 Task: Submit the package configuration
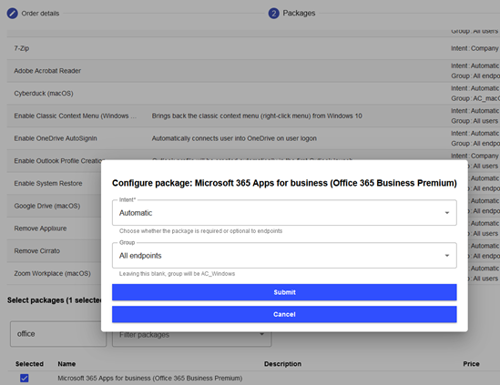pyautogui.click(x=284, y=292)
